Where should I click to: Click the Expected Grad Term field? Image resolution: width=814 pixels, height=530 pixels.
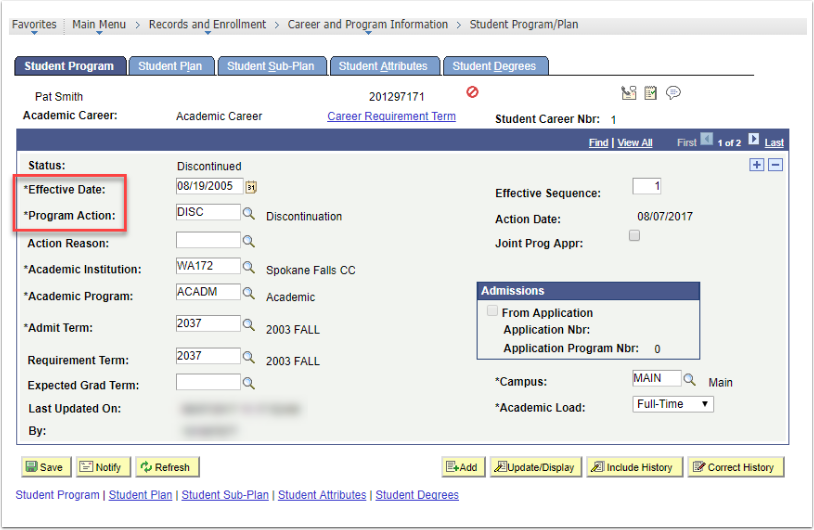point(208,382)
